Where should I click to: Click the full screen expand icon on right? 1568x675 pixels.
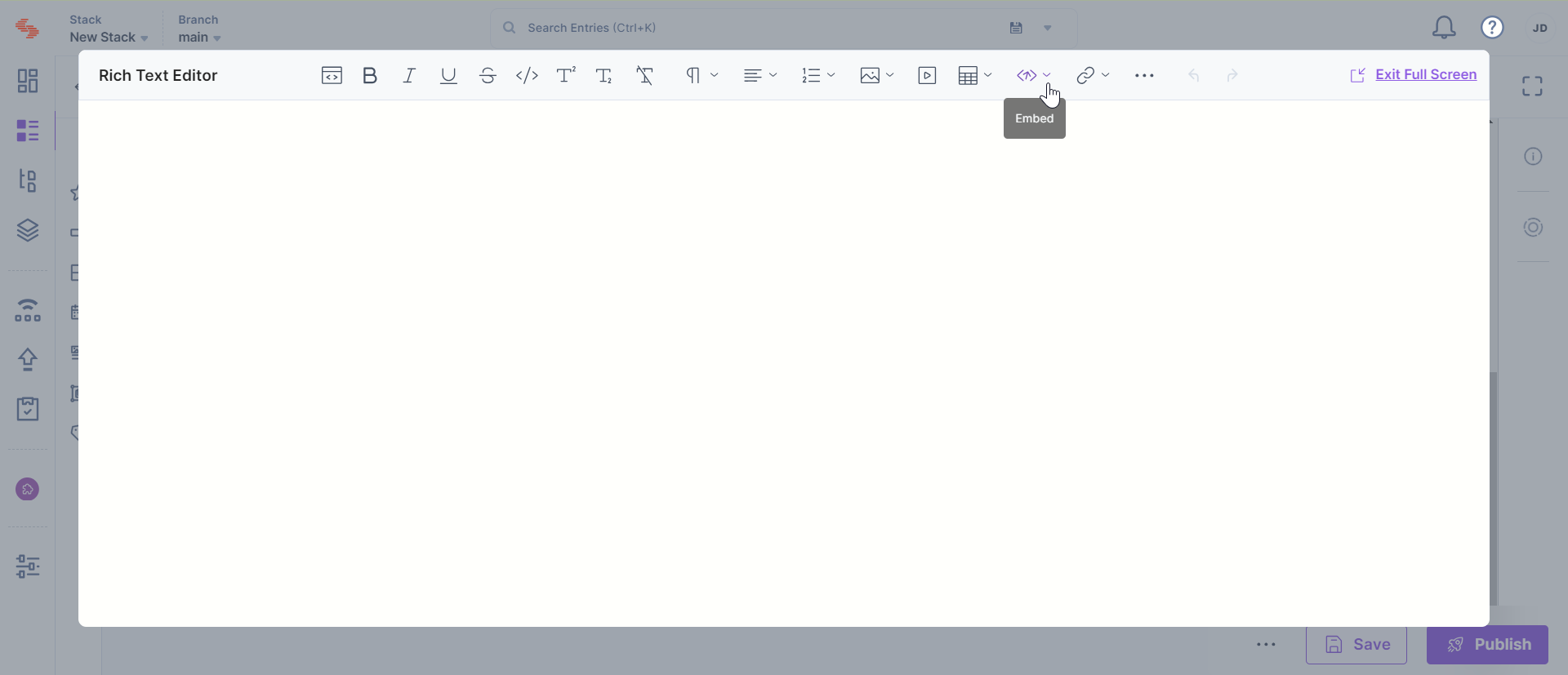(1533, 86)
